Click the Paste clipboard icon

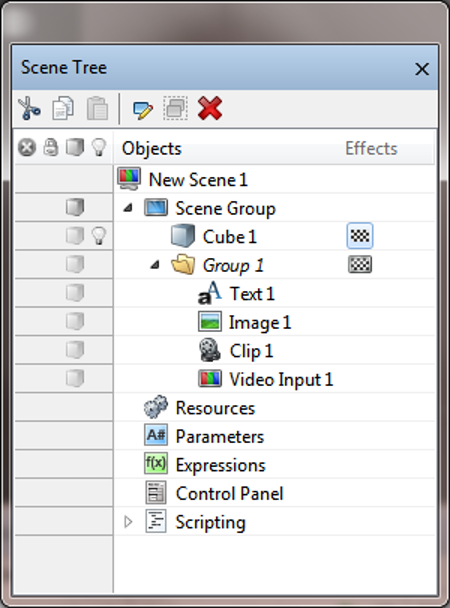click(x=97, y=108)
